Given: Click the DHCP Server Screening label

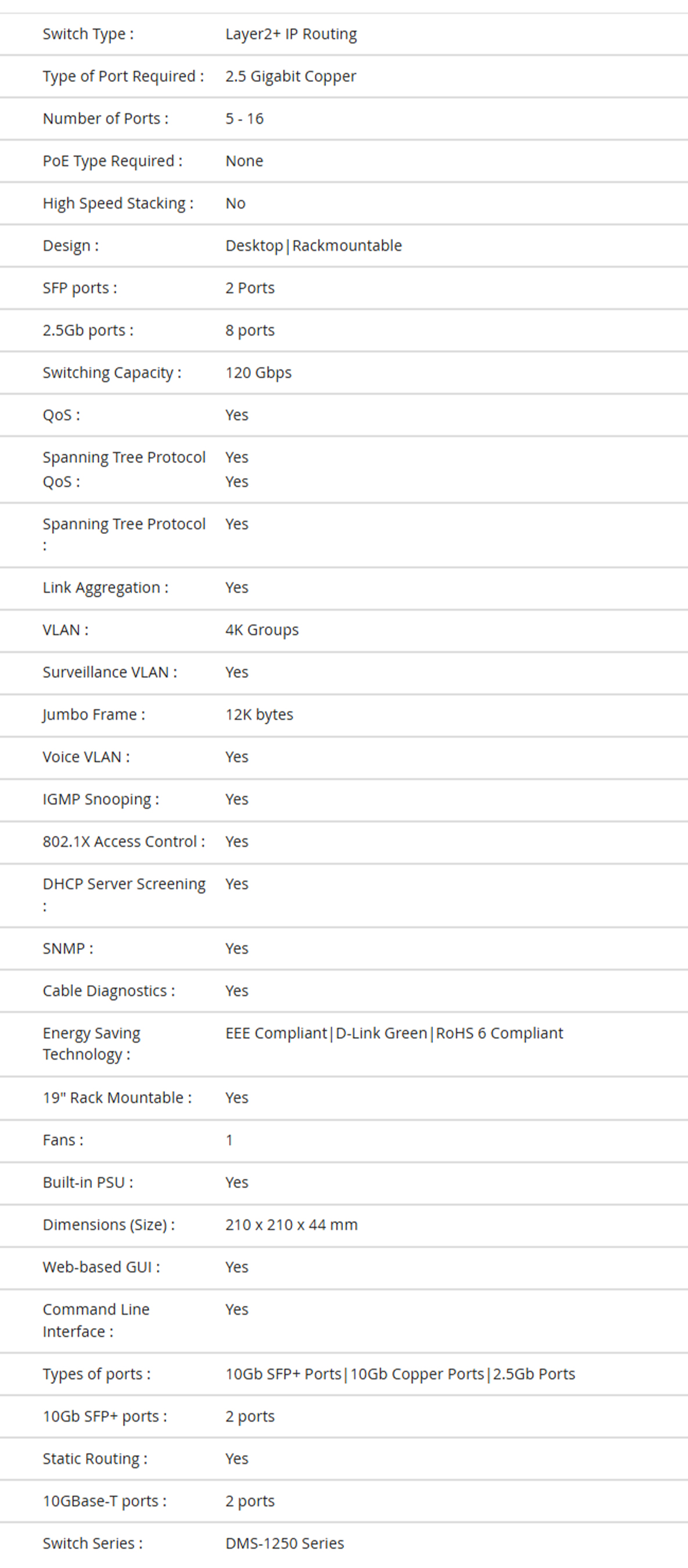Looking at the screenshot, I should (x=124, y=895).
